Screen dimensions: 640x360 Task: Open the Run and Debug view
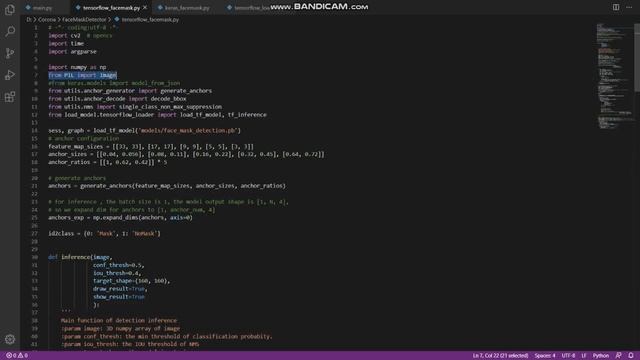10,75
